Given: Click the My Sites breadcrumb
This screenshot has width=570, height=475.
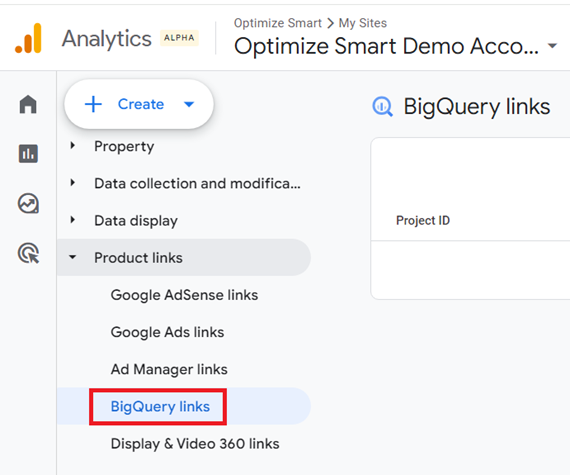Looking at the screenshot, I should coord(363,23).
